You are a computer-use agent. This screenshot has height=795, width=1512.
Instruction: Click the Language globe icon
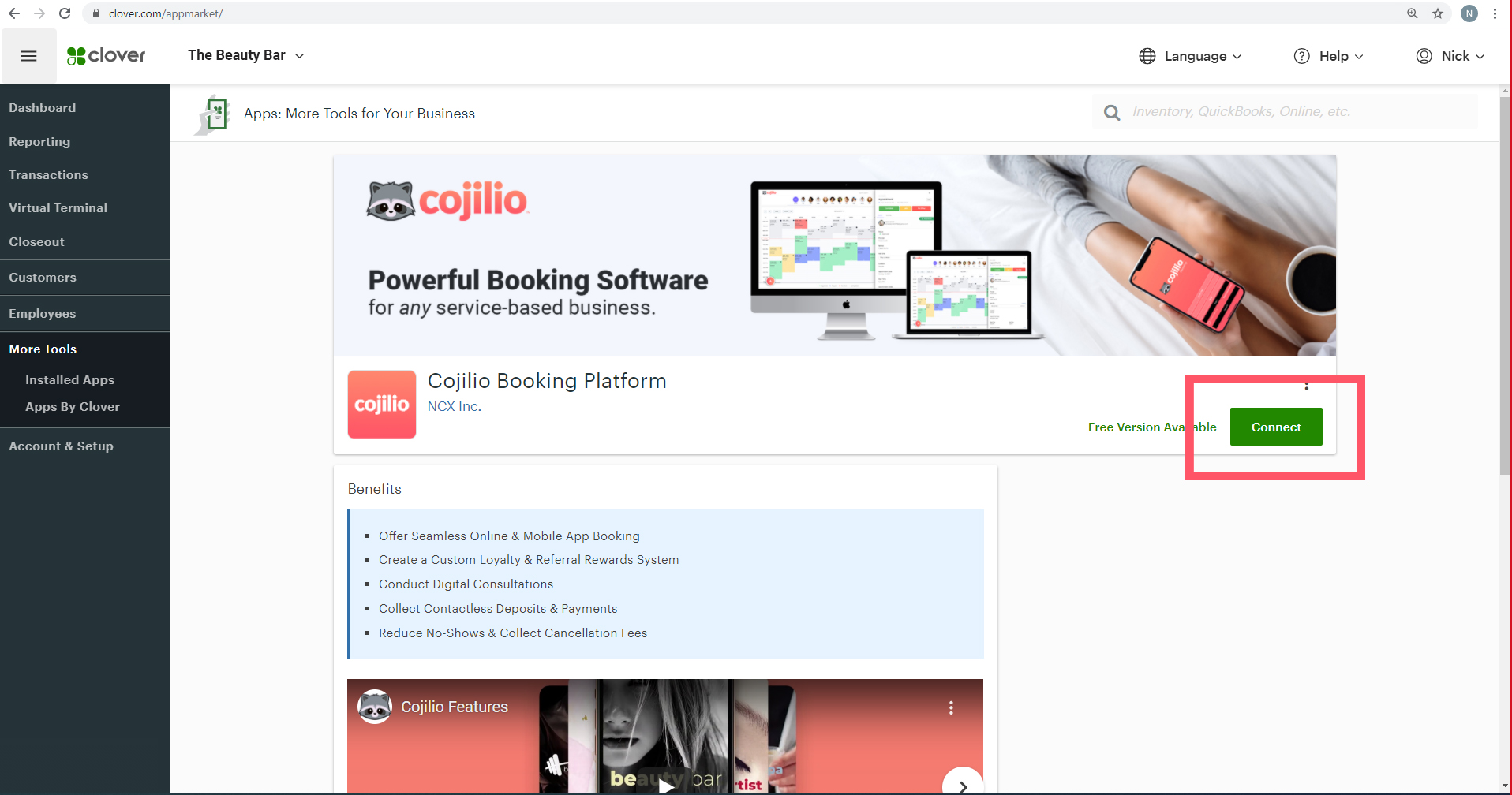point(1147,55)
